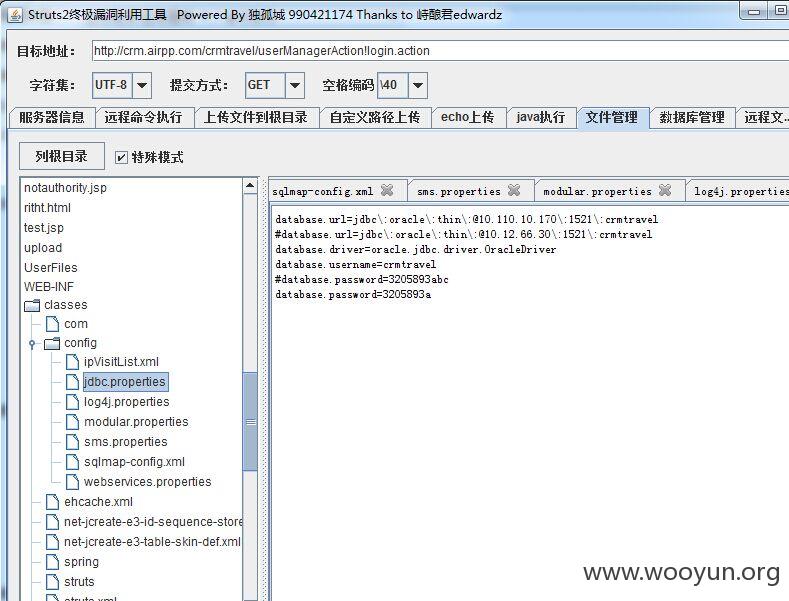The width and height of the screenshot is (789, 601).
Task: Click icon beside net-jcreate-e3-table-skin-def.xml
Action: point(52,542)
